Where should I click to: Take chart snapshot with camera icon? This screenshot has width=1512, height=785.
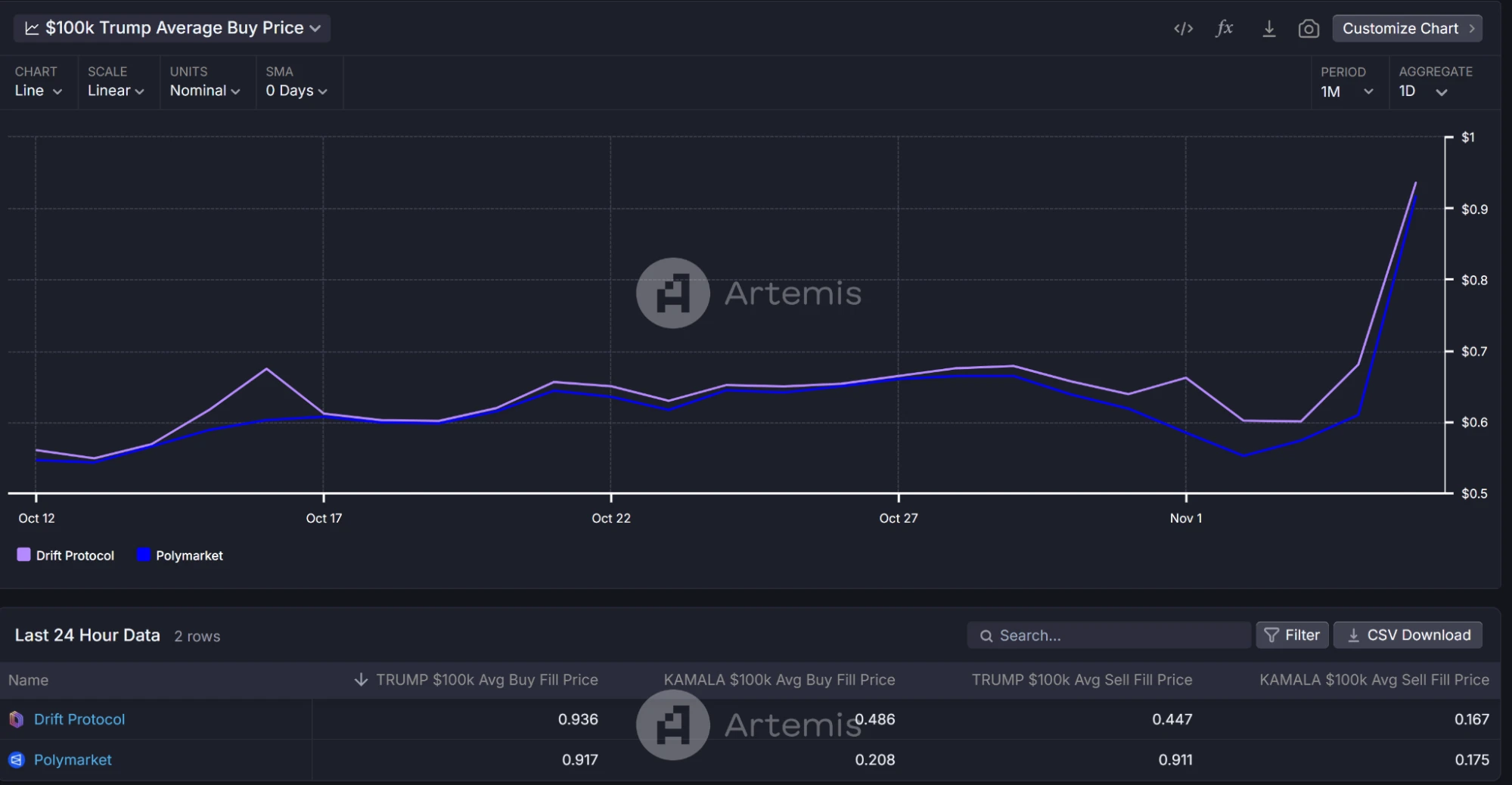tap(1309, 29)
